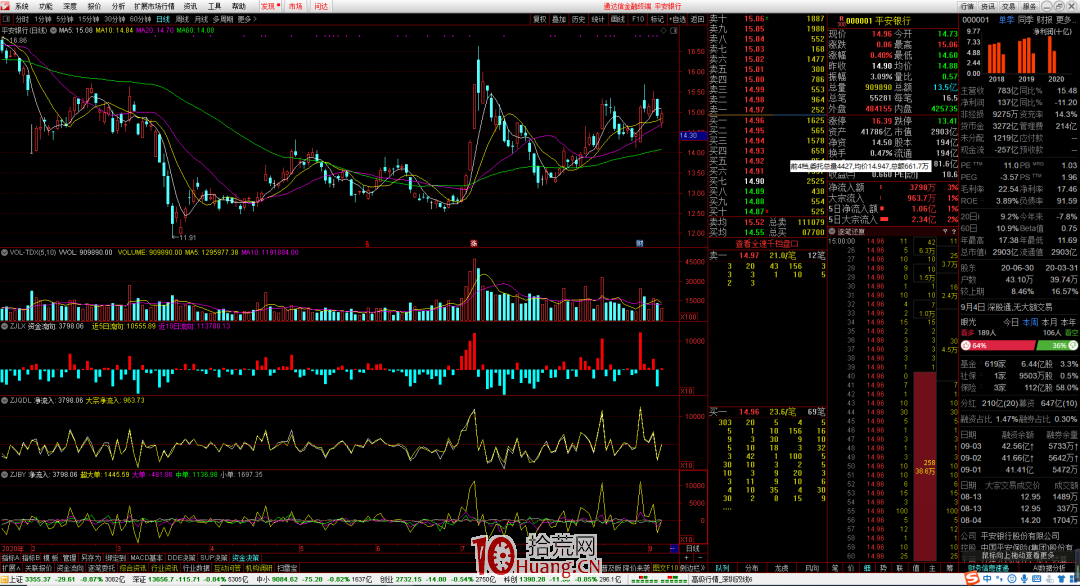Expand 更多 in the financial panel
This screenshot has height=586, width=1080.
coord(1064,20)
